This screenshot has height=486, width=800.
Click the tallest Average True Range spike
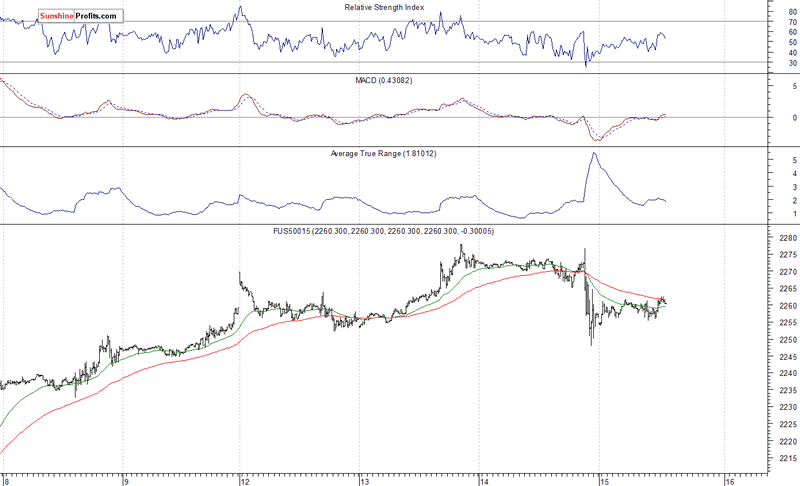593,154
